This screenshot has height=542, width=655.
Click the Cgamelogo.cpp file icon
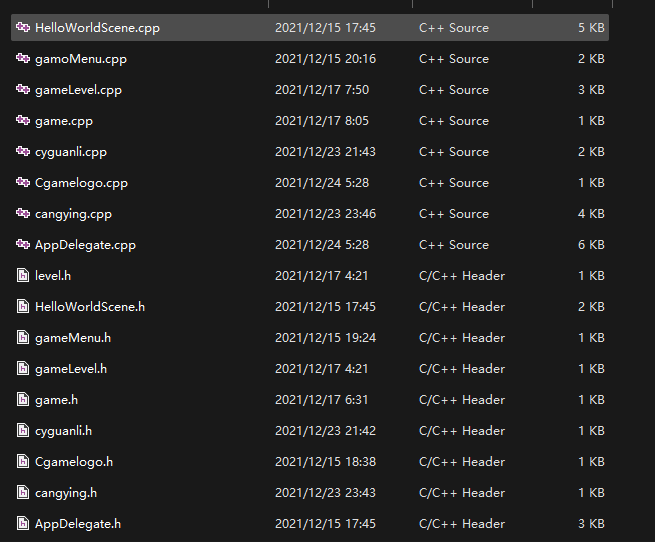click(x=23, y=183)
